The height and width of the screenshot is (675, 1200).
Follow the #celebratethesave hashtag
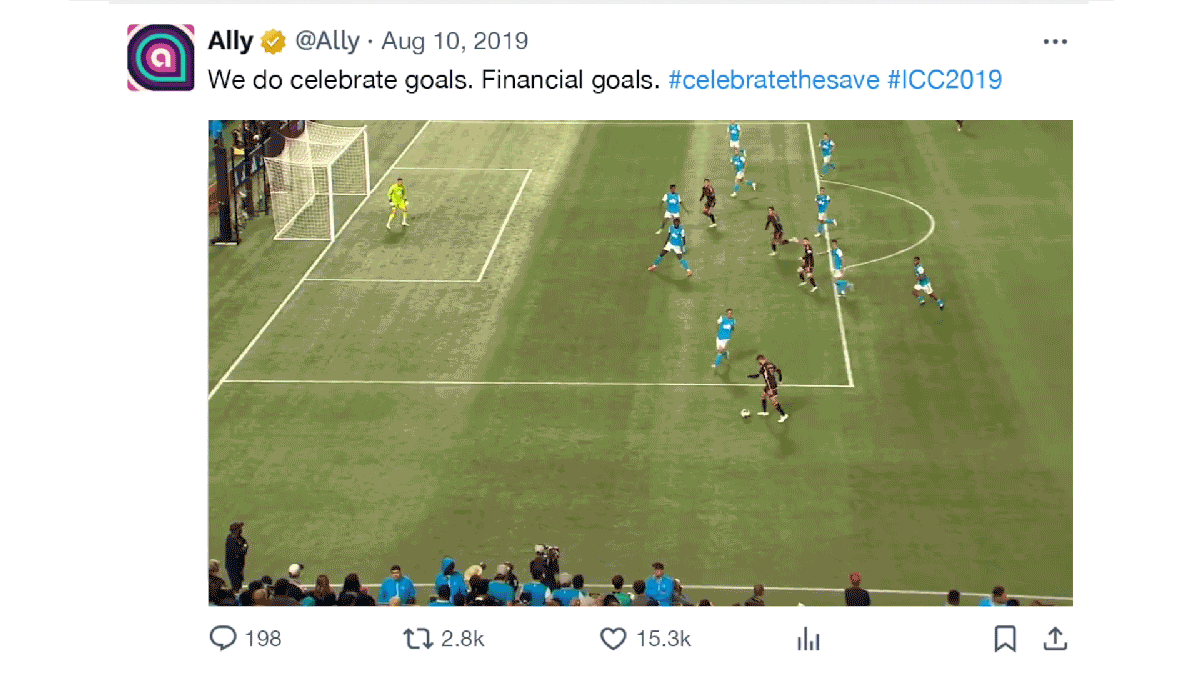773,79
